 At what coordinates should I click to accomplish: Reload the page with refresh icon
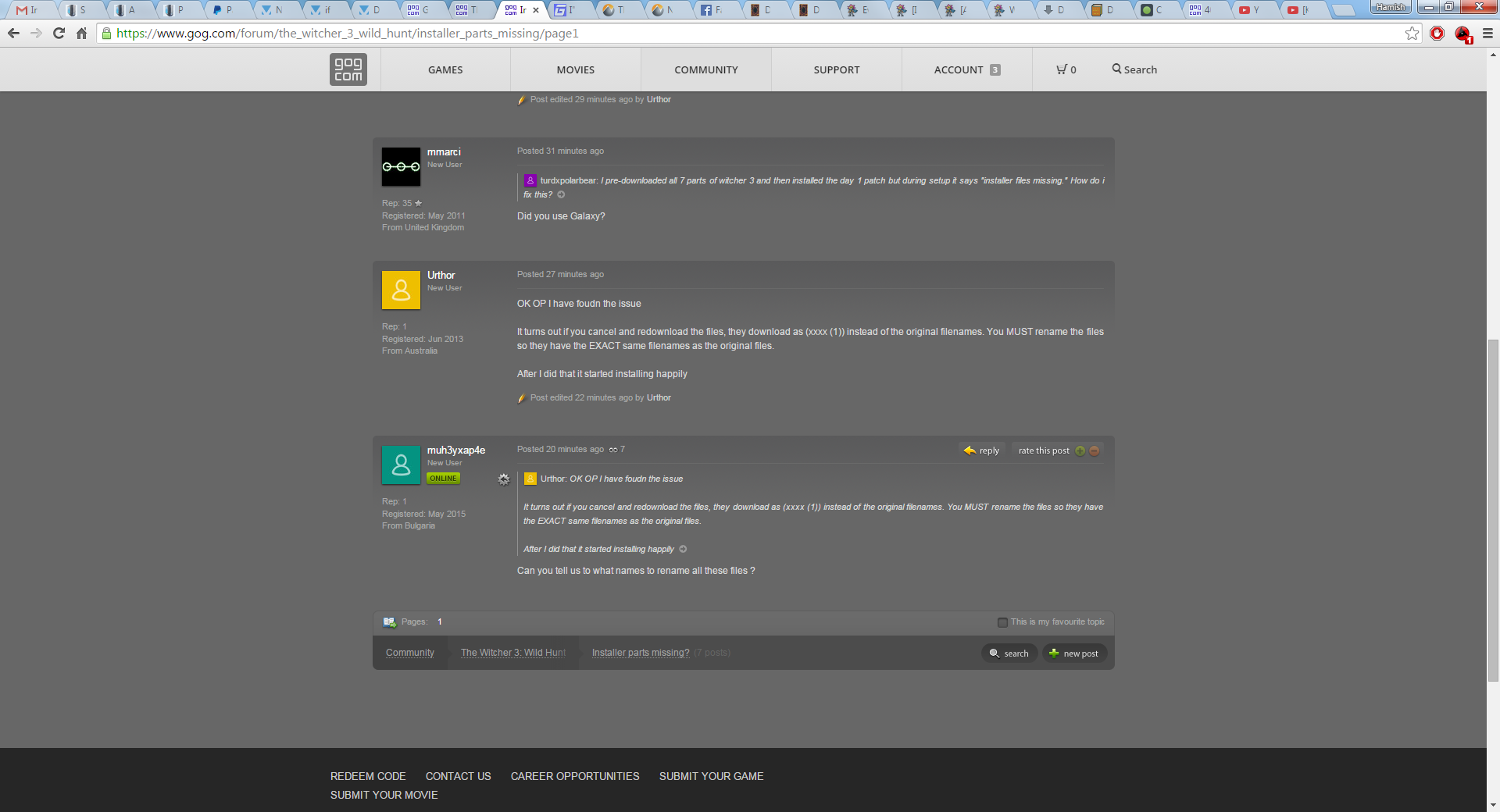pos(59,33)
